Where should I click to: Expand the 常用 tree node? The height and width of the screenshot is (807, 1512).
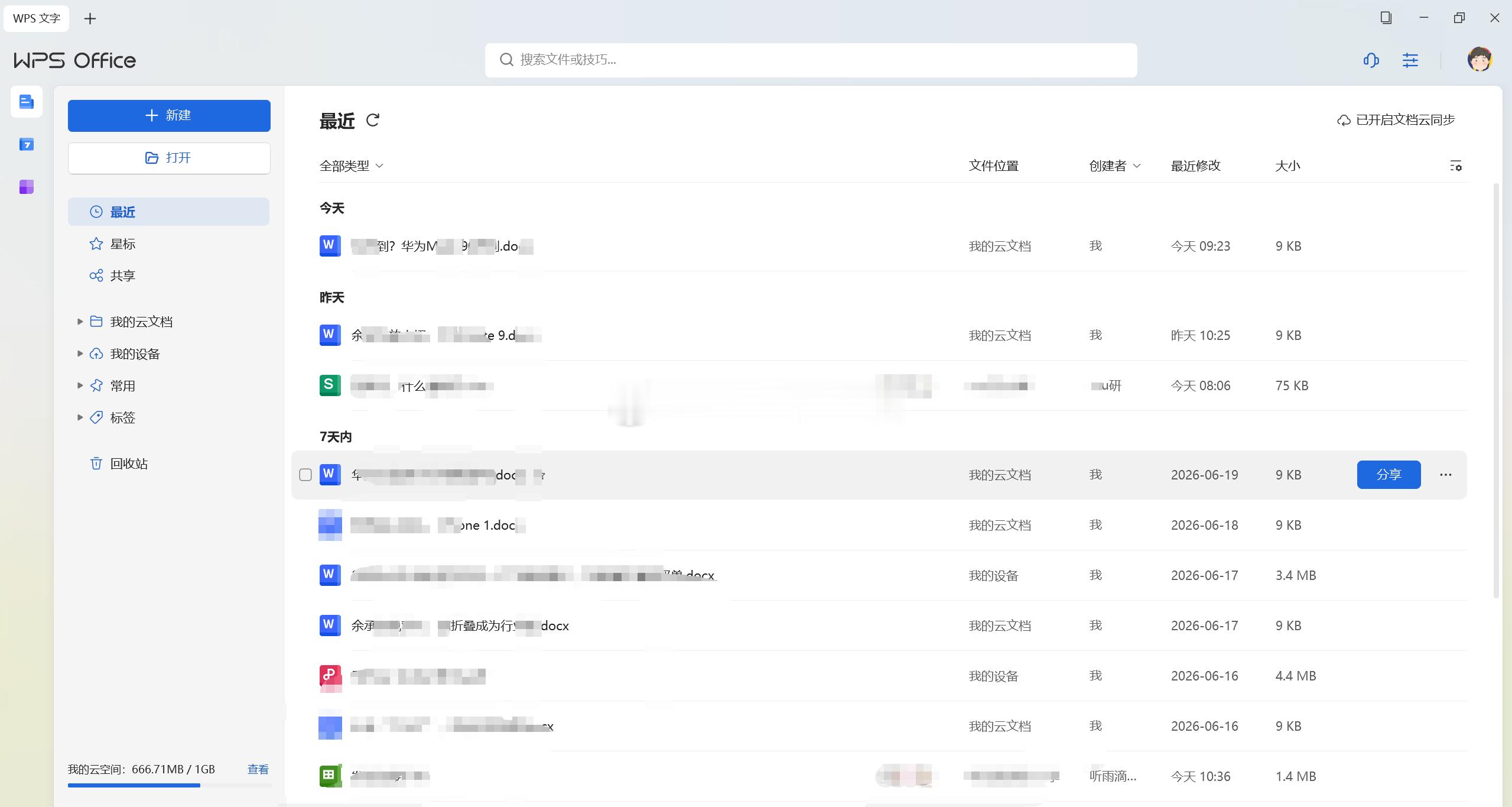pos(80,385)
